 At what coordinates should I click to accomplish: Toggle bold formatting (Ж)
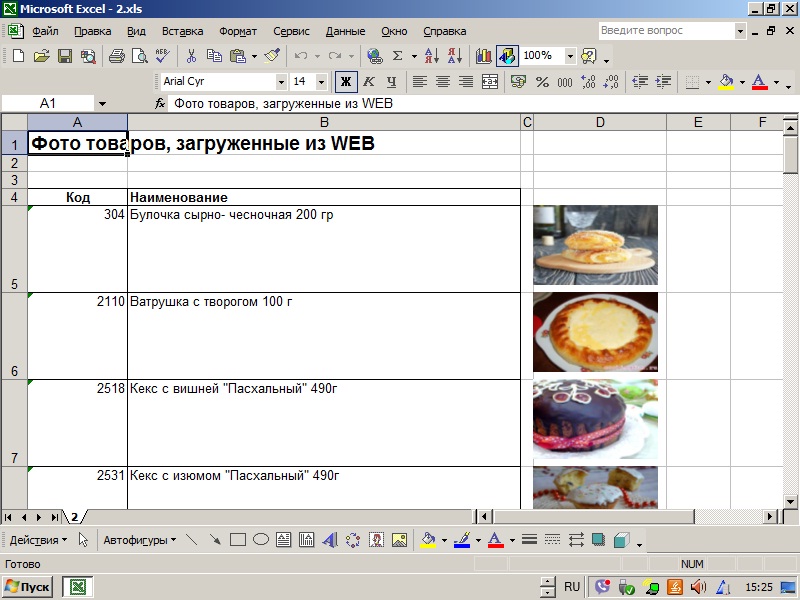346,82
